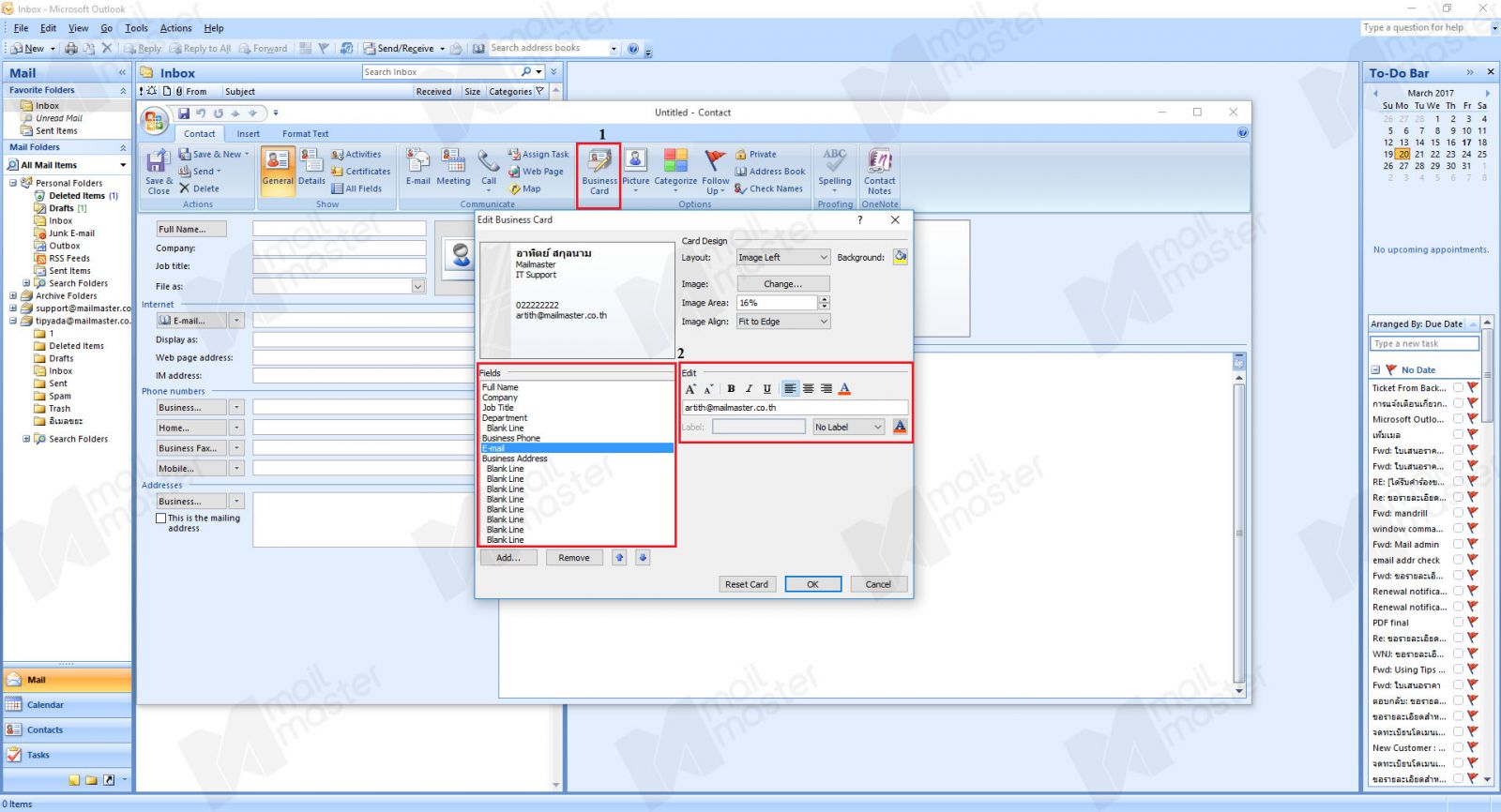The height and width of the screenshot is (812, 1501).
Task: Pick label color beside No Label
Action: point(900,427)
